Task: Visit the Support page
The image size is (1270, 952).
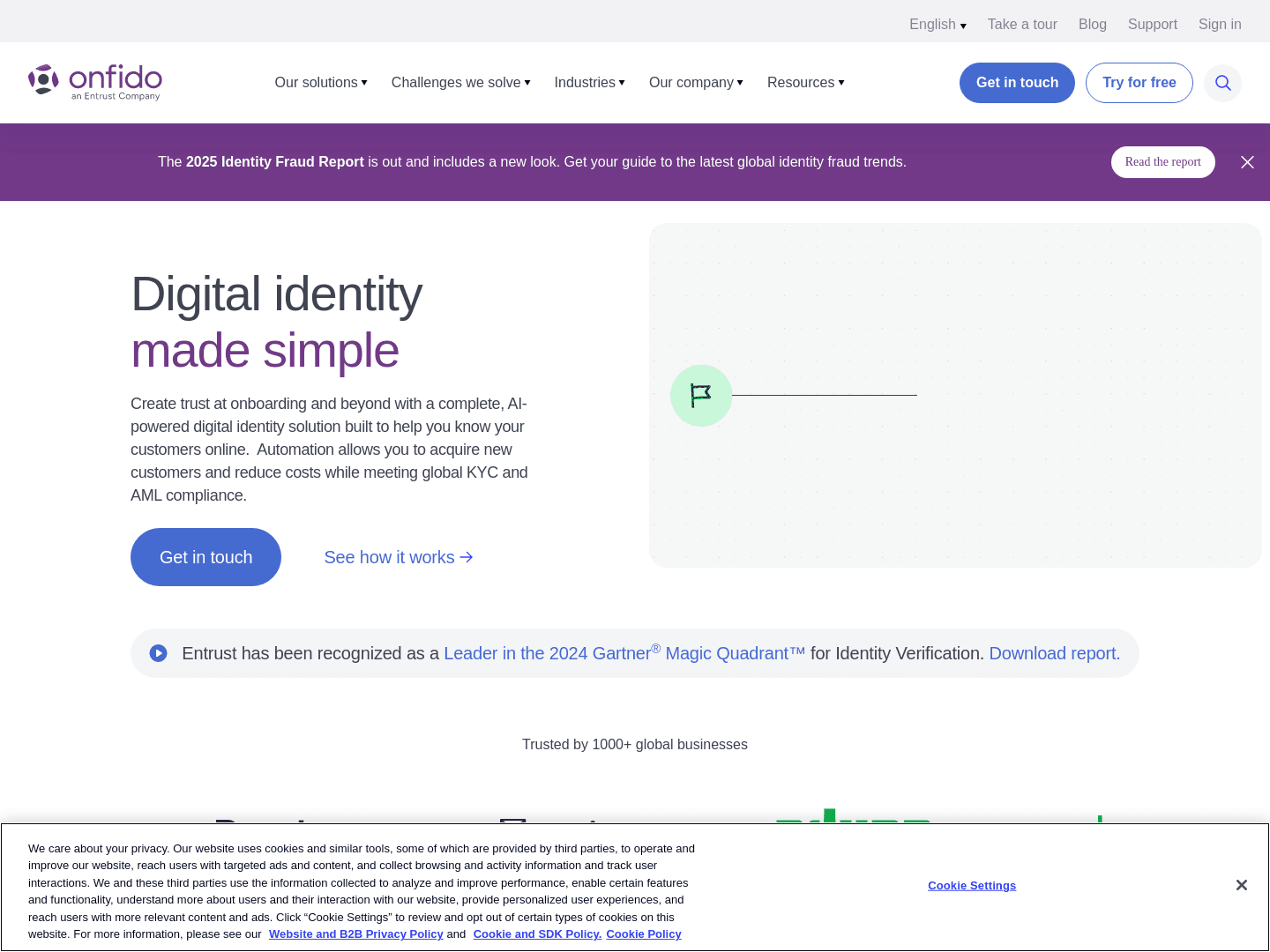Action: coord(1152,24)
